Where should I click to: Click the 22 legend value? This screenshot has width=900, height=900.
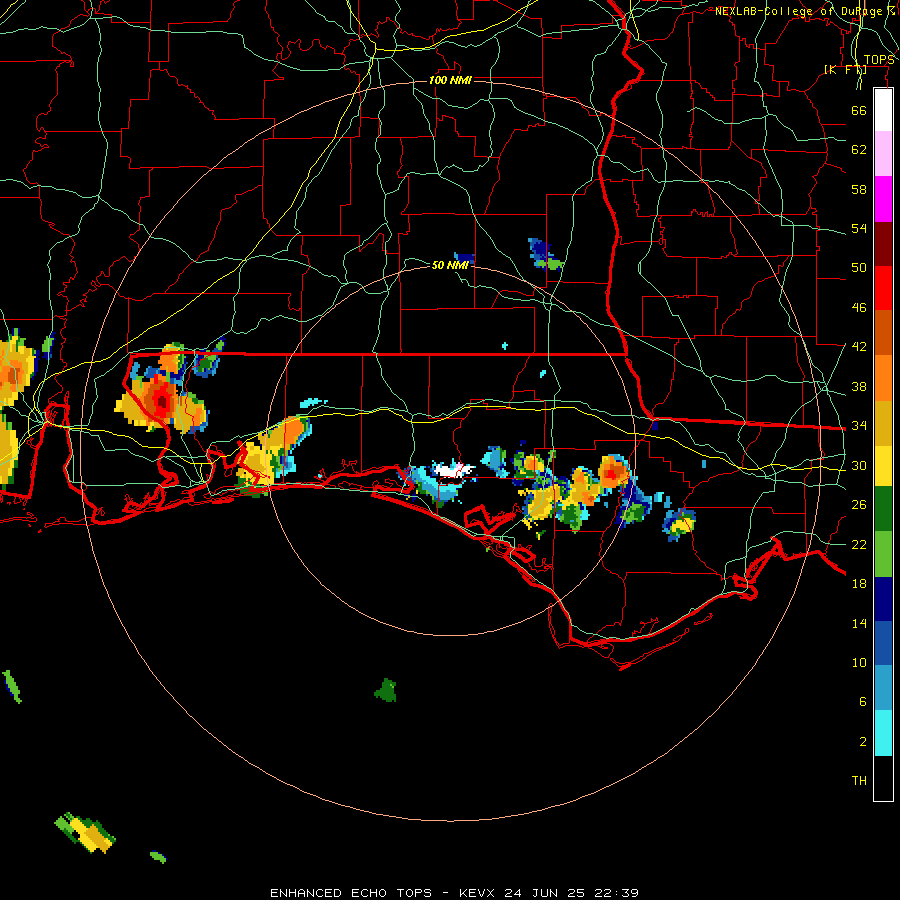(859, 544)
